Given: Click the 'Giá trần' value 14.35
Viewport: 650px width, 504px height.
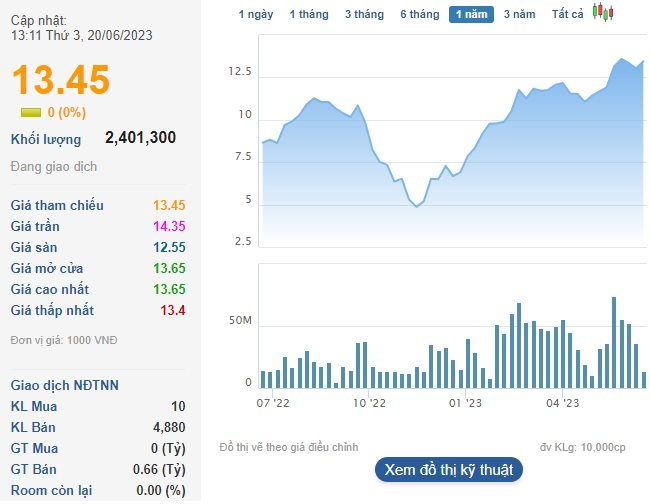Looking at the screenshot, I should coord(169,226).
